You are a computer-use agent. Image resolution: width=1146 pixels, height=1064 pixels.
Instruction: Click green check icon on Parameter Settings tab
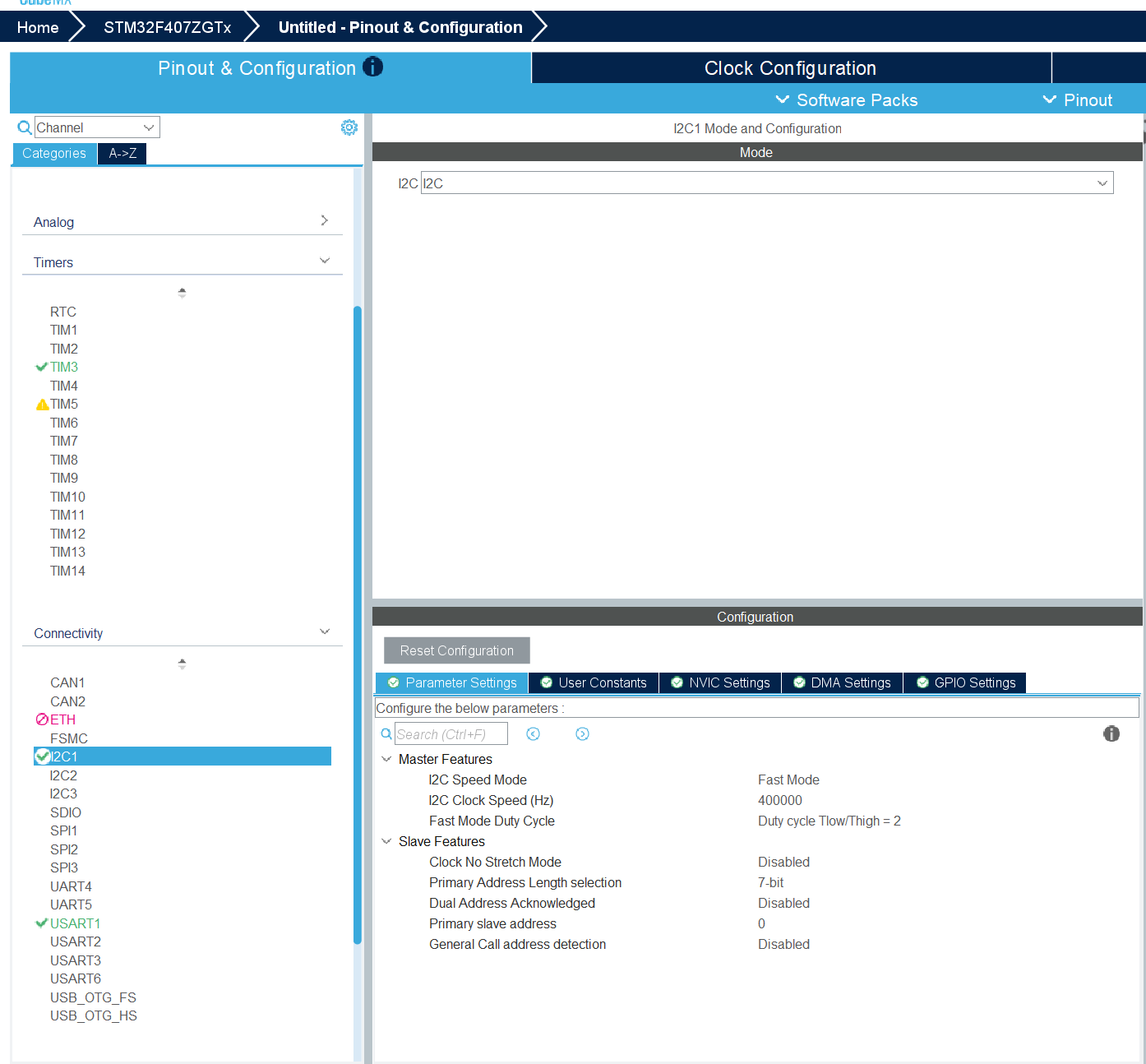point(394,682)
